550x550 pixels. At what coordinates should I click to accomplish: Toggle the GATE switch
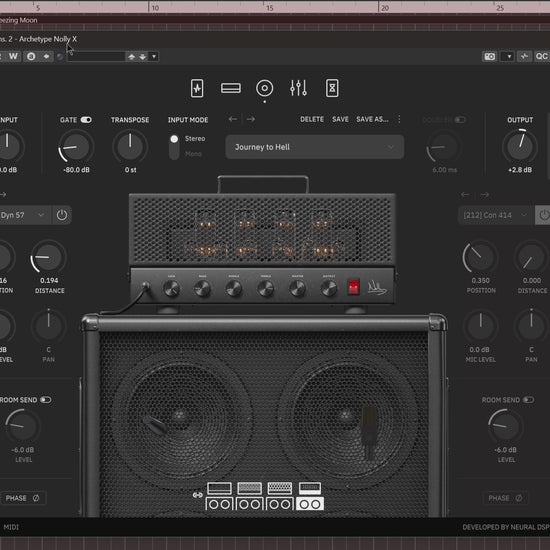(86, 120)
